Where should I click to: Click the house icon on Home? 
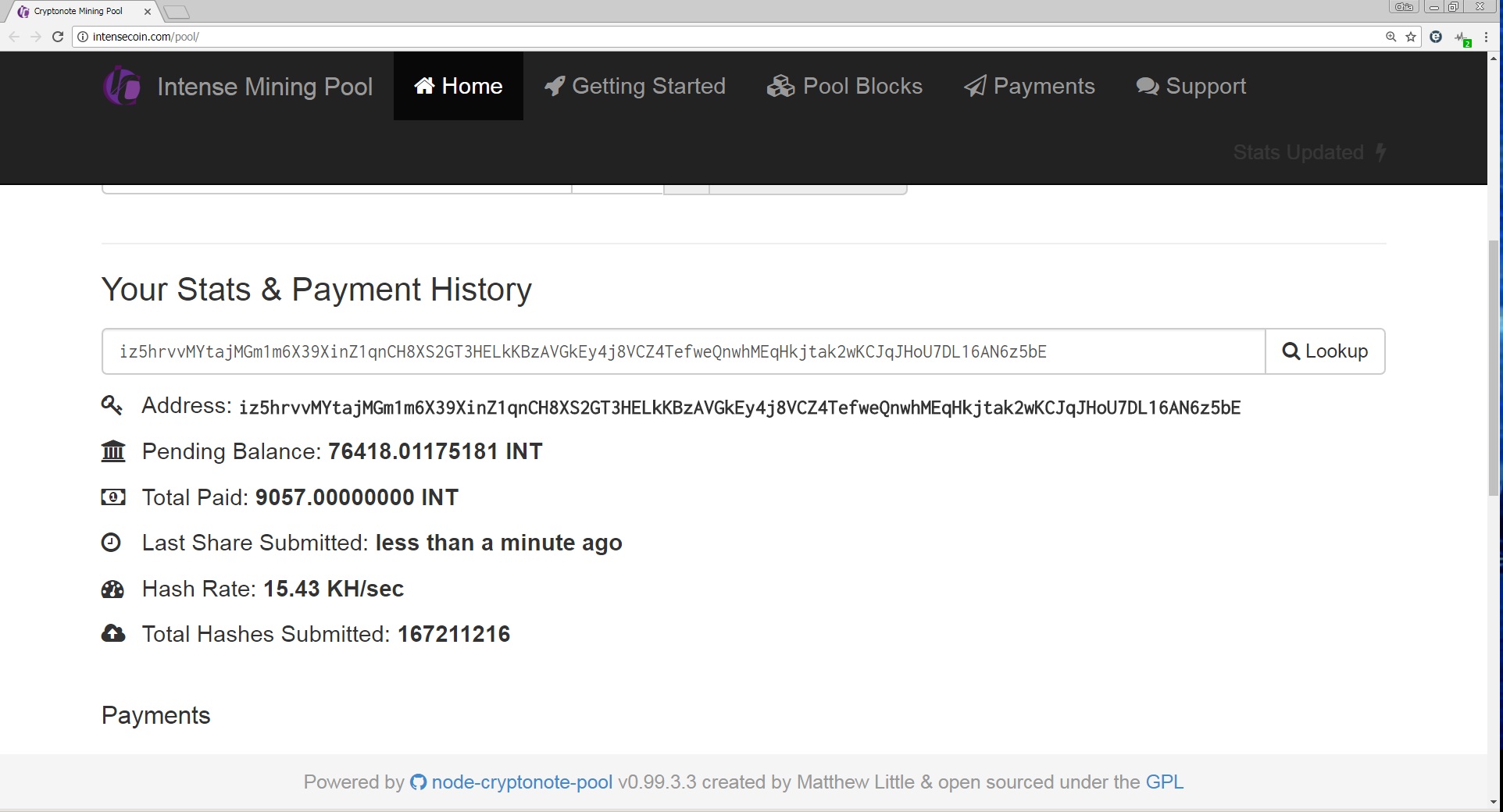point(424,86)
